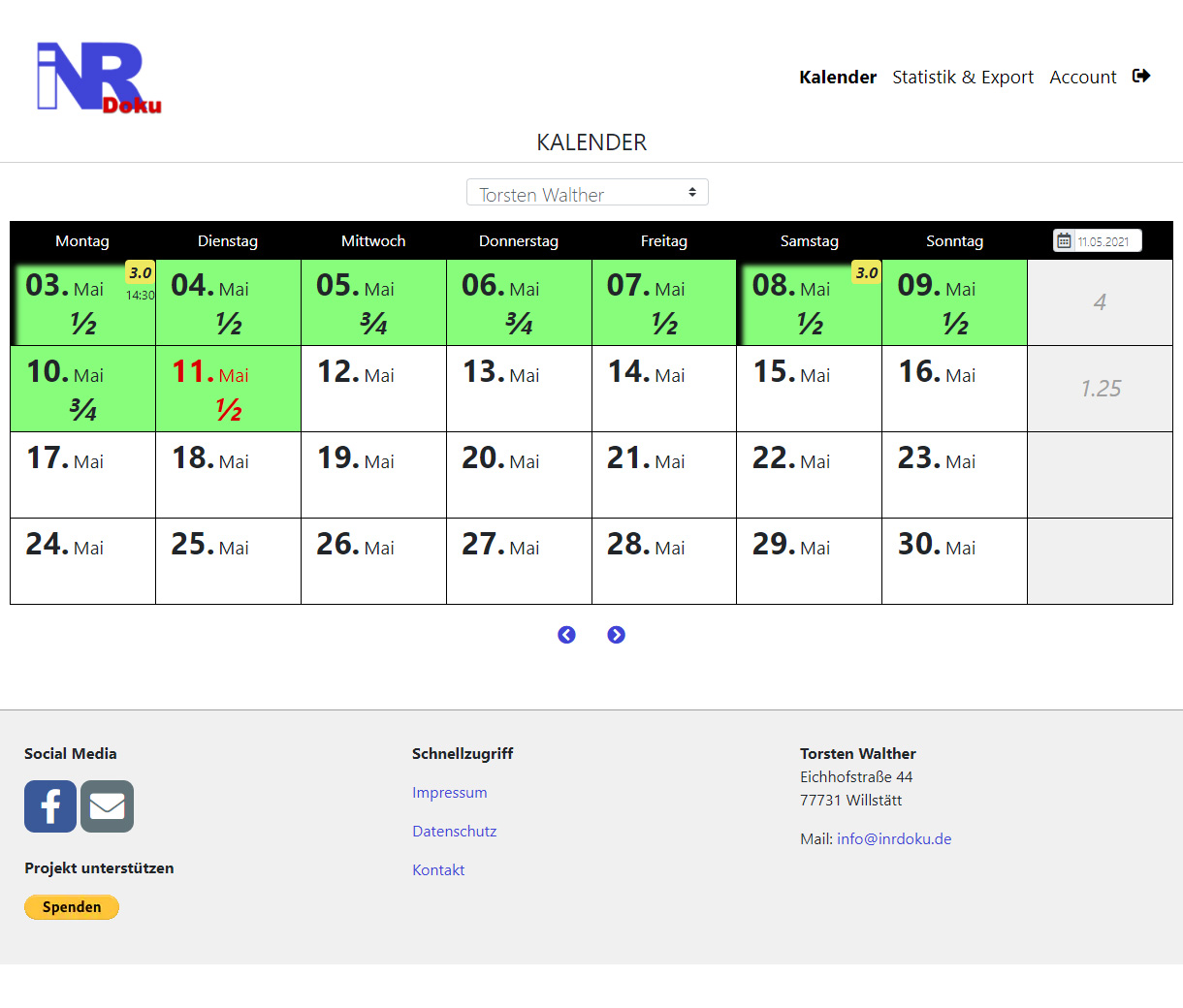Viewport: 1183px width, 1008px height.
Task: Open the Datenschutz link
Action: tap(454, 832)
